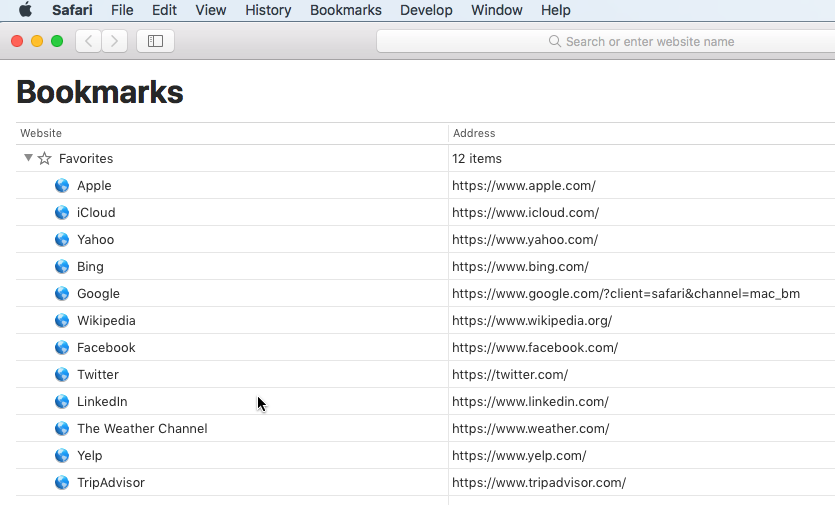Select the Google bookmark name
The image size is (835, 505).
(x=98, y=294)
